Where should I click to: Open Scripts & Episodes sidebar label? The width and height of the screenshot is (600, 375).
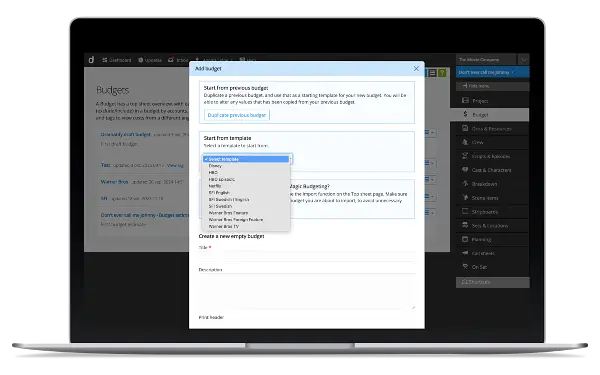491,157
